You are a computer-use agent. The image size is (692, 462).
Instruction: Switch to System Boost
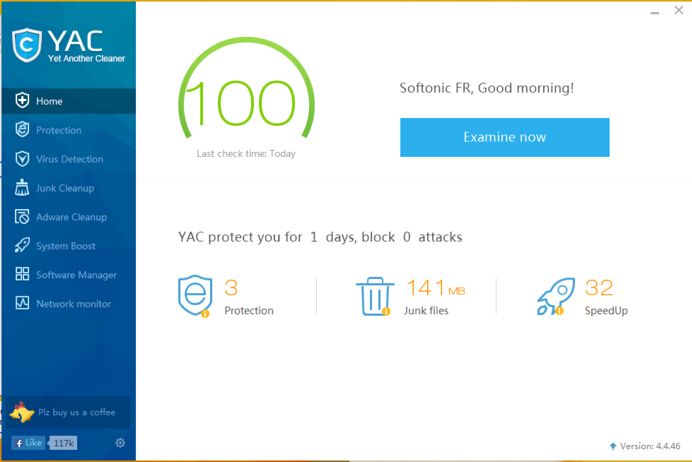tap(68, 246)
